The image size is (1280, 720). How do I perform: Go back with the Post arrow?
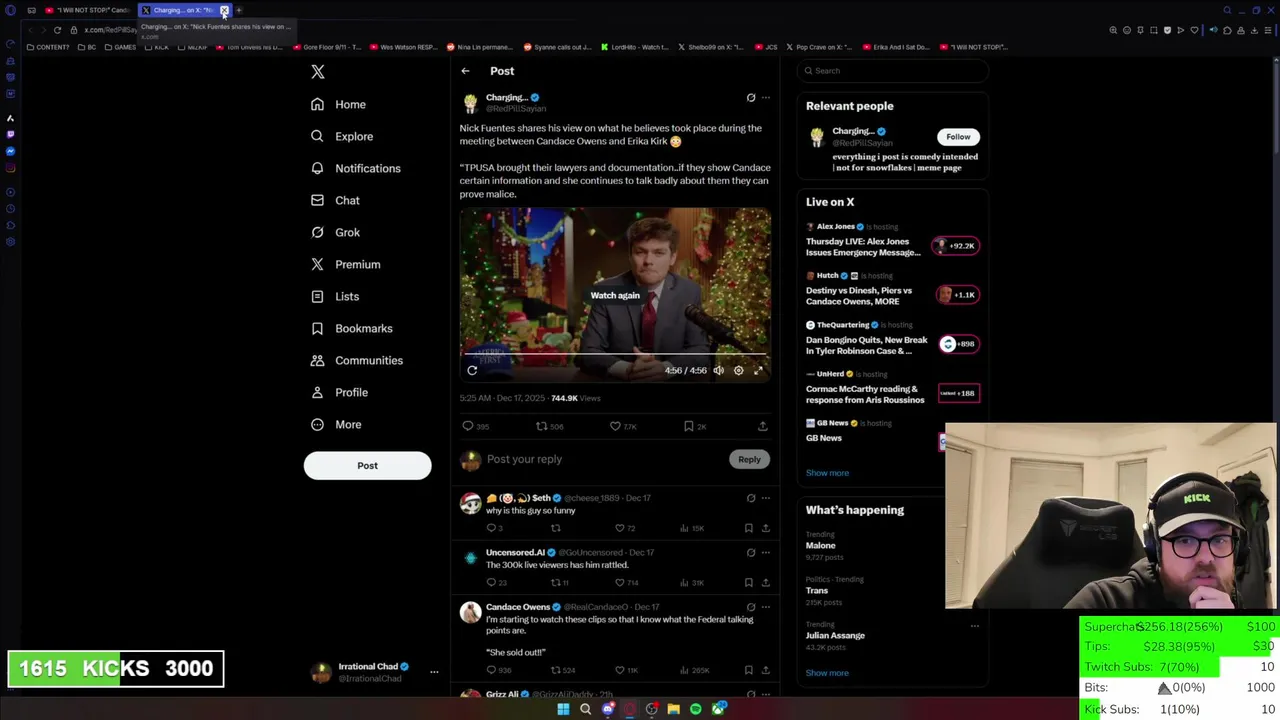coord(465,71)
